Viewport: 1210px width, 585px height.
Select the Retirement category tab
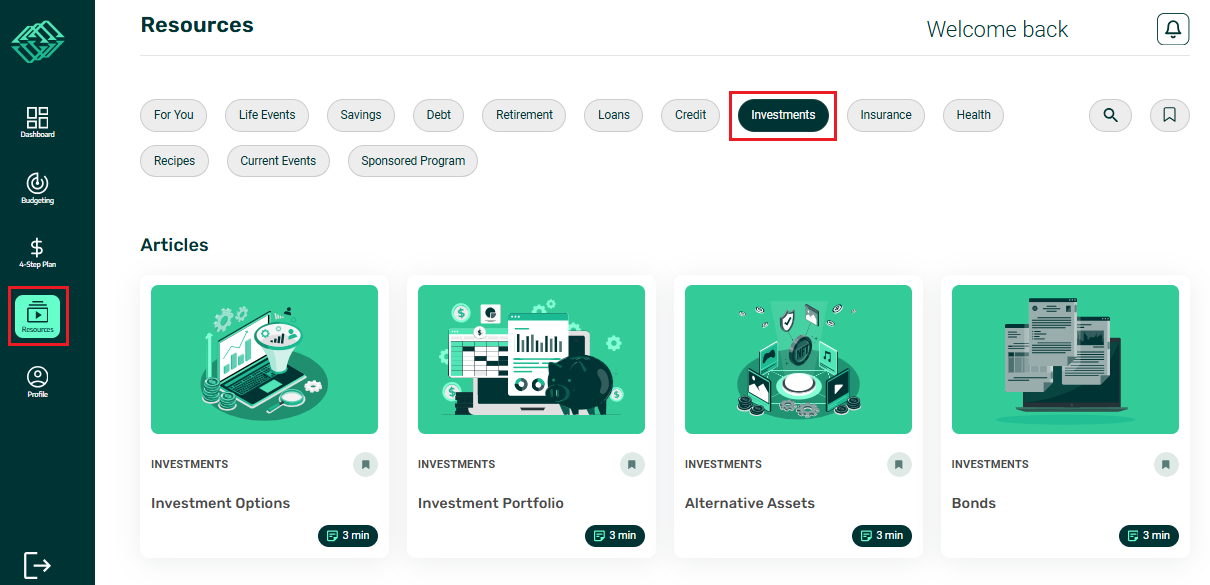click(524, 115)
